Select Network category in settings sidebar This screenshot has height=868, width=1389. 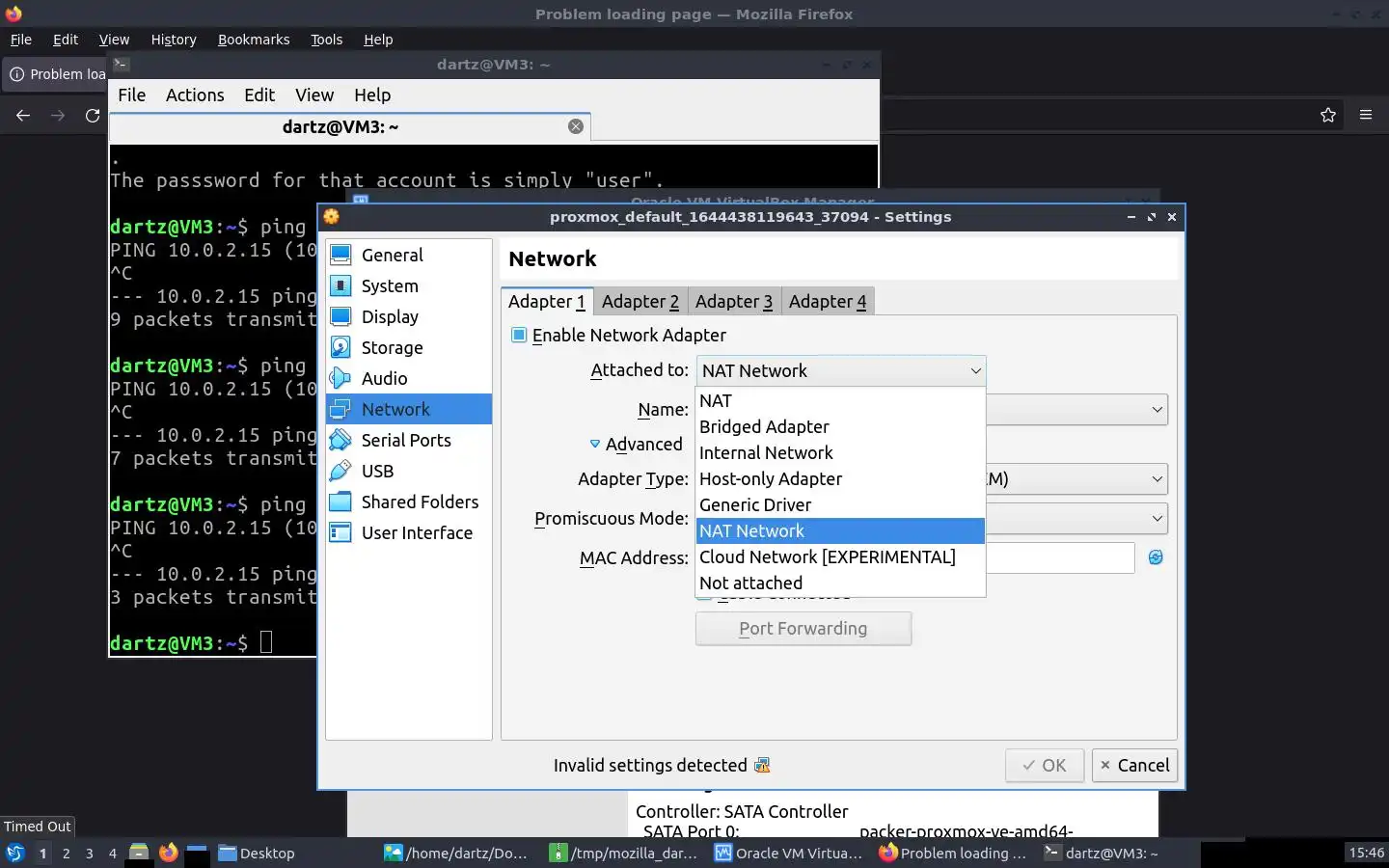409,409
